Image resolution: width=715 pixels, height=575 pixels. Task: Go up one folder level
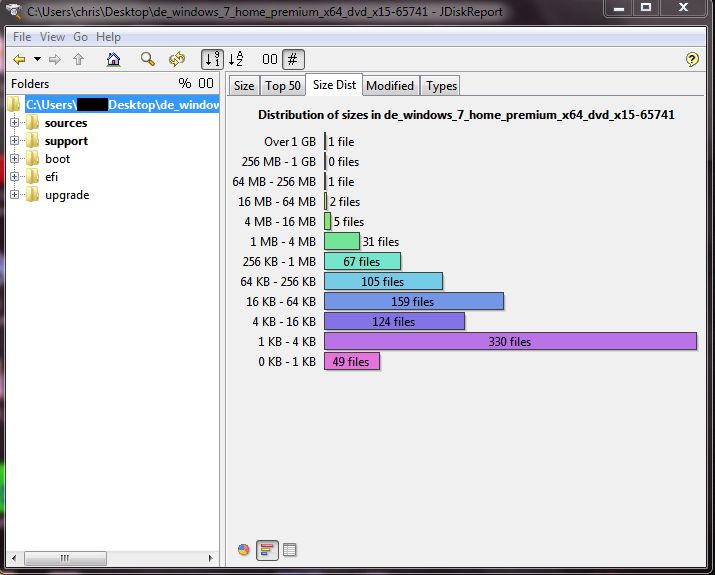tap(78, 59)
